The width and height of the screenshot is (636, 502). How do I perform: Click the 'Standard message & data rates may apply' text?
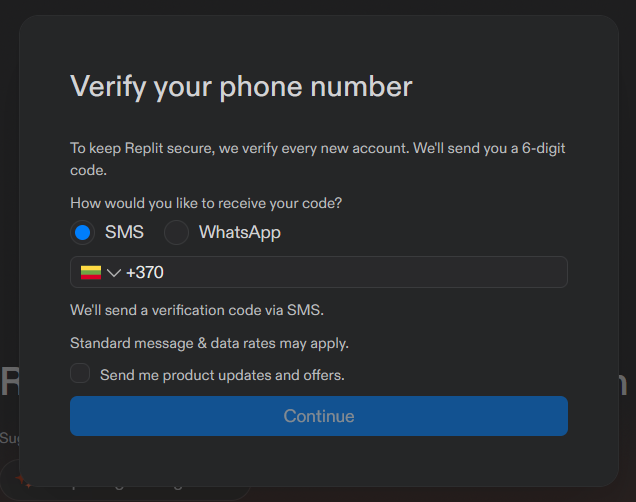(209, 343)
